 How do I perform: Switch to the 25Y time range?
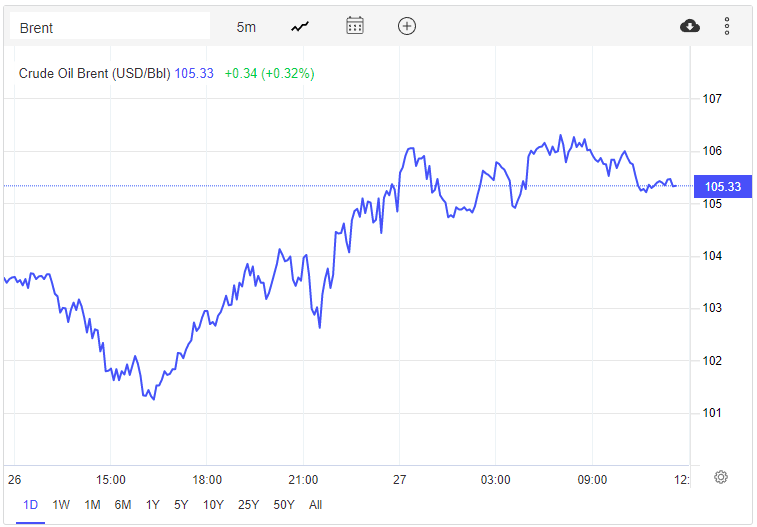pyautogui.click(x=248, y=505)
